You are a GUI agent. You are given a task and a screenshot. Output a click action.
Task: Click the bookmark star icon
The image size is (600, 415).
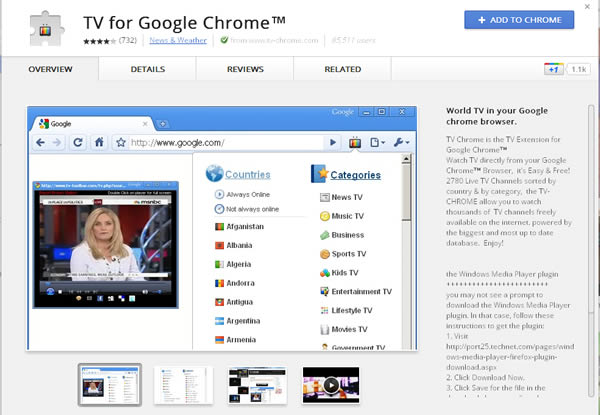coord(121,143)
